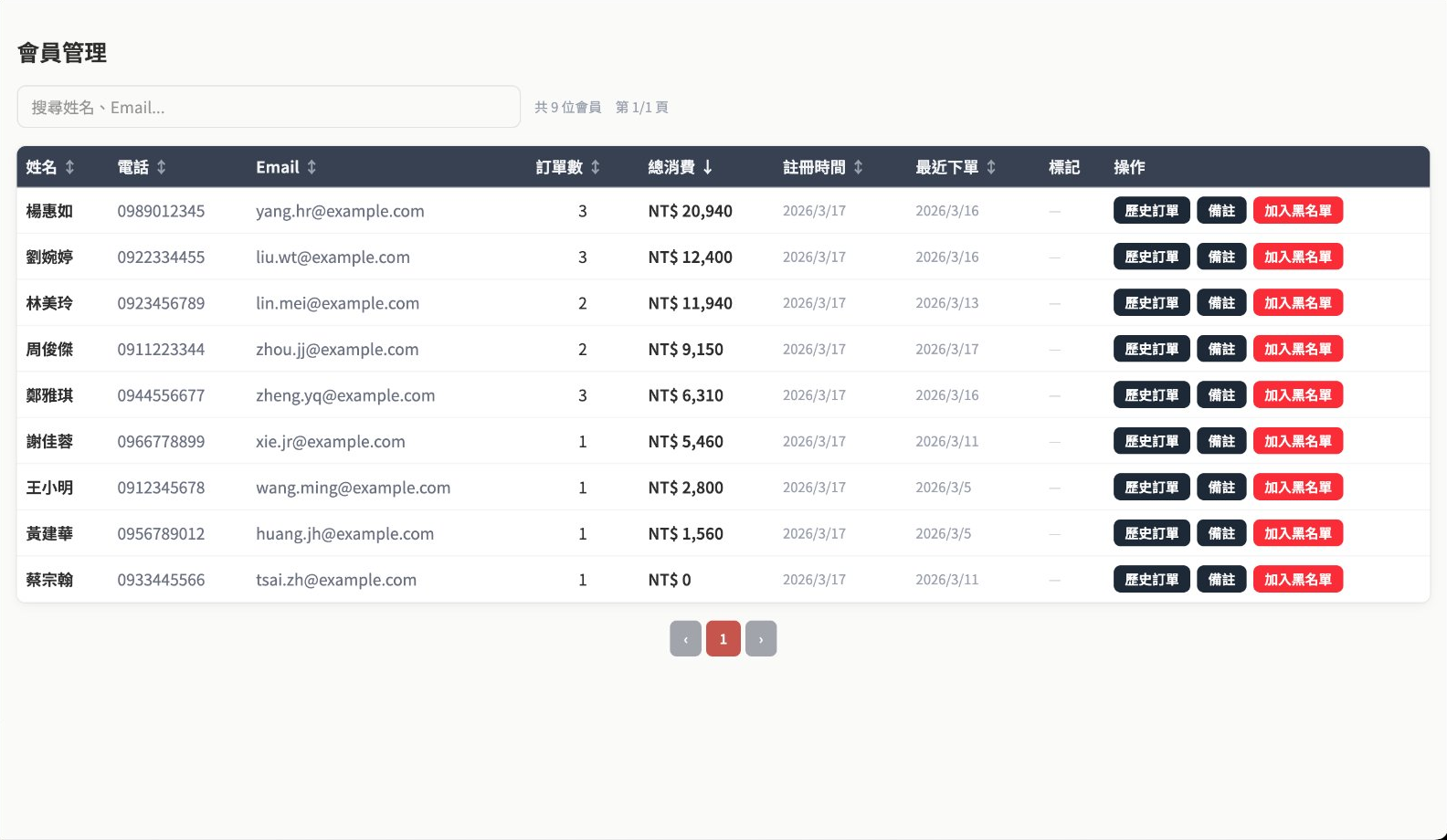View 歷史訂單 for 周俊傑
The width and height of the screenshot is (1447, 840).
[x=1151, y=349]
